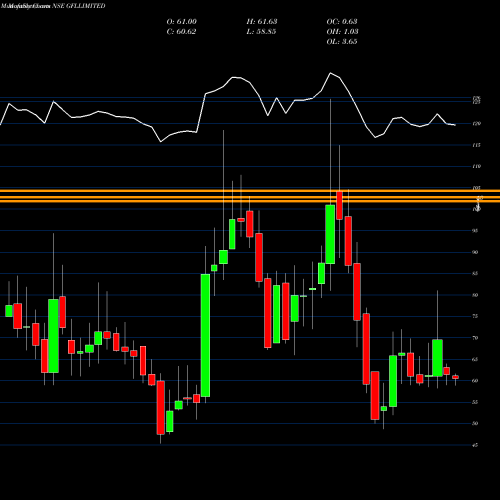
Task: Click the 60 price axis label
Action: (475, 381)
